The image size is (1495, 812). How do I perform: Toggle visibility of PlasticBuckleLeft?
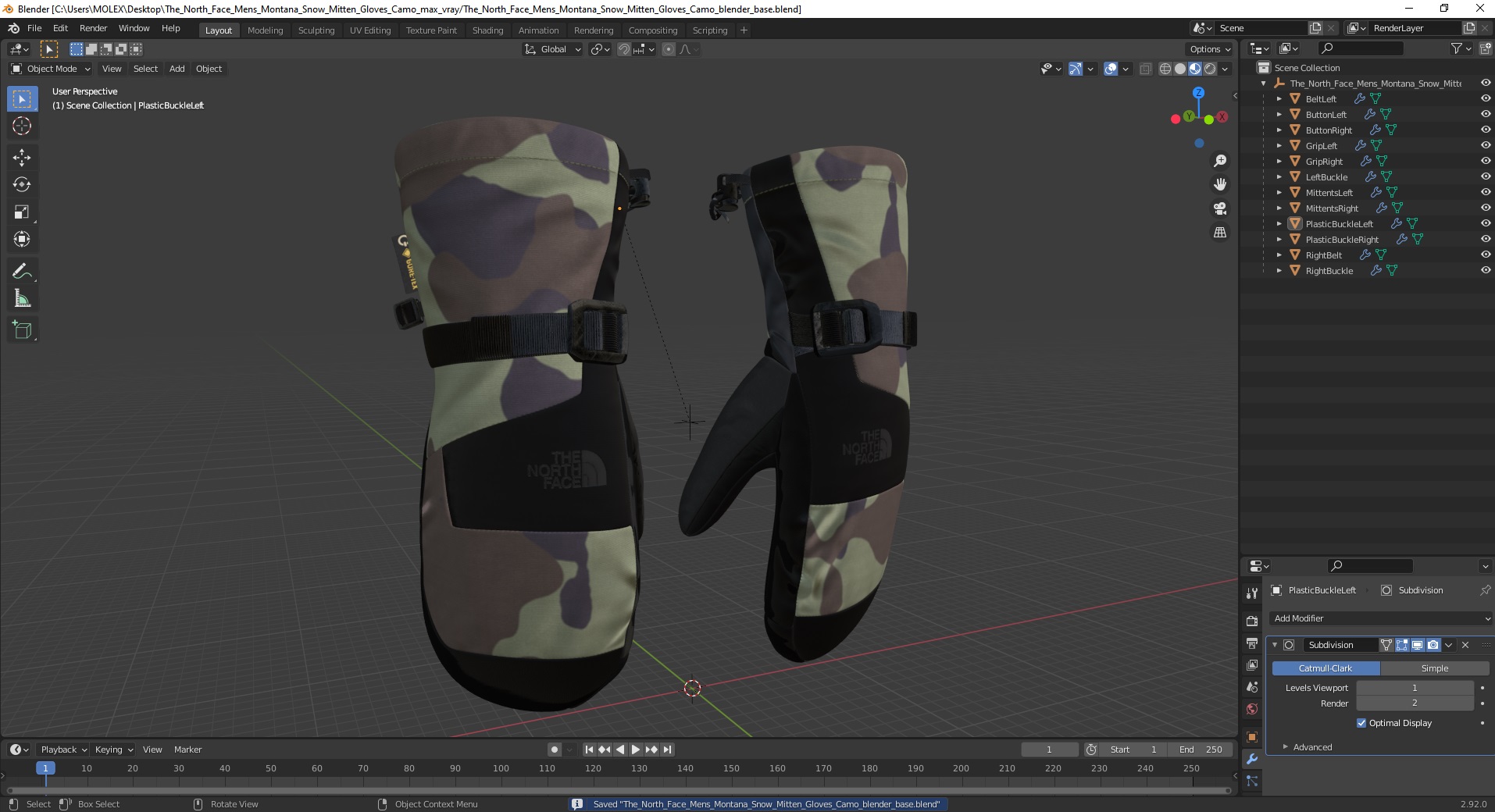[1485, 224]
